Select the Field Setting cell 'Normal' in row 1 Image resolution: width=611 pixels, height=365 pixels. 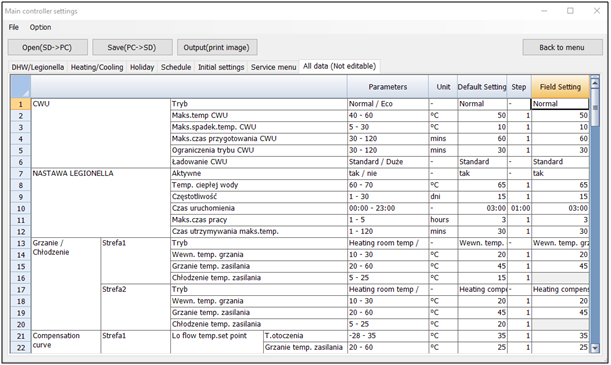[560, 104]
